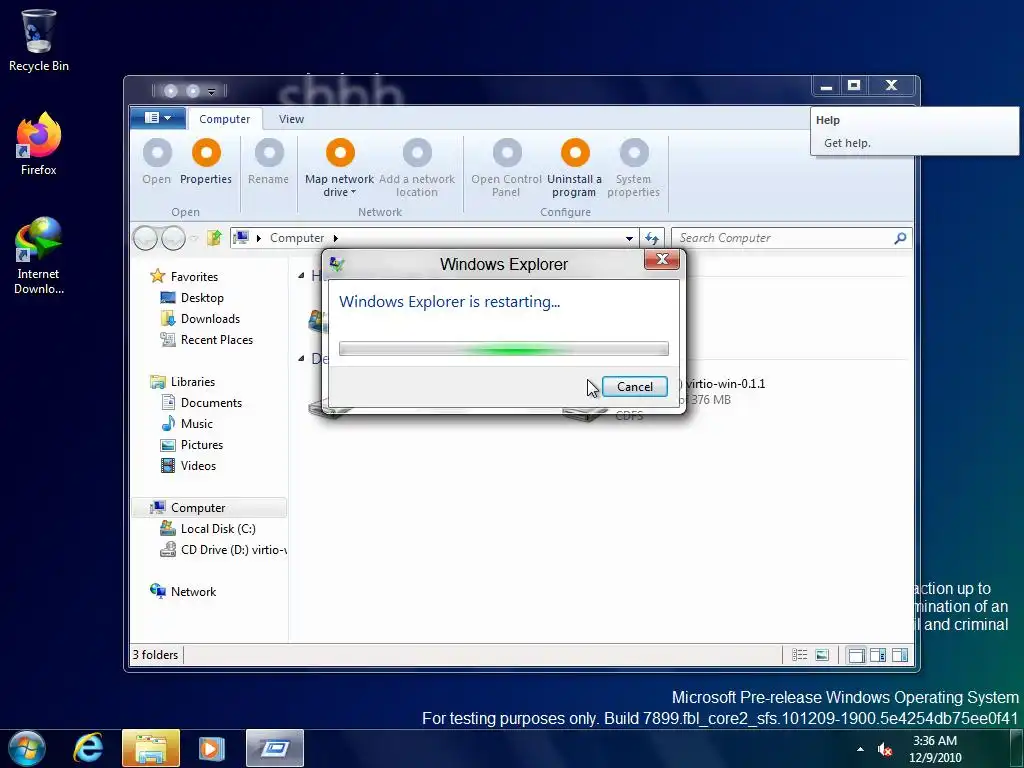The width and height of the screenshot is (1024, 768).
Task: Toggle the first pane button in the status bar
Action: point(856,654)
